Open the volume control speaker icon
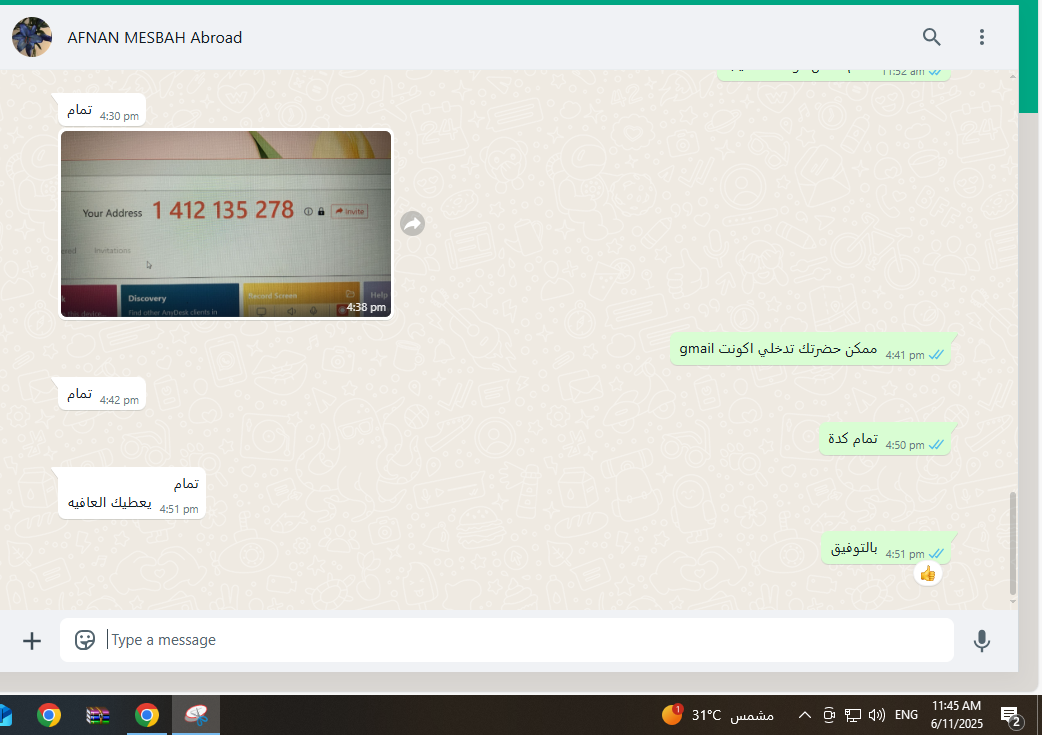 (x=877, y=715)
